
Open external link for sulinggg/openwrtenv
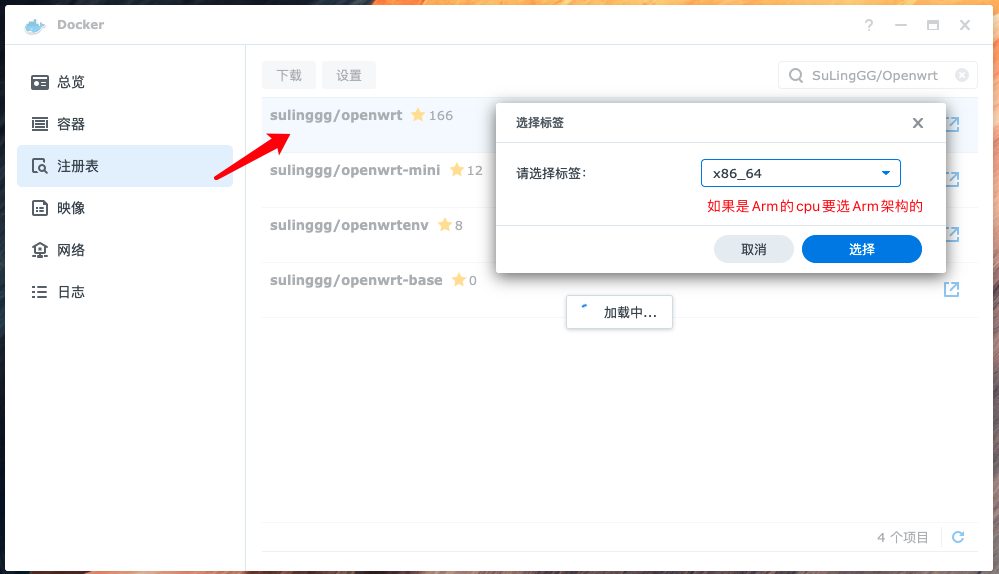(x=953, y=234)
